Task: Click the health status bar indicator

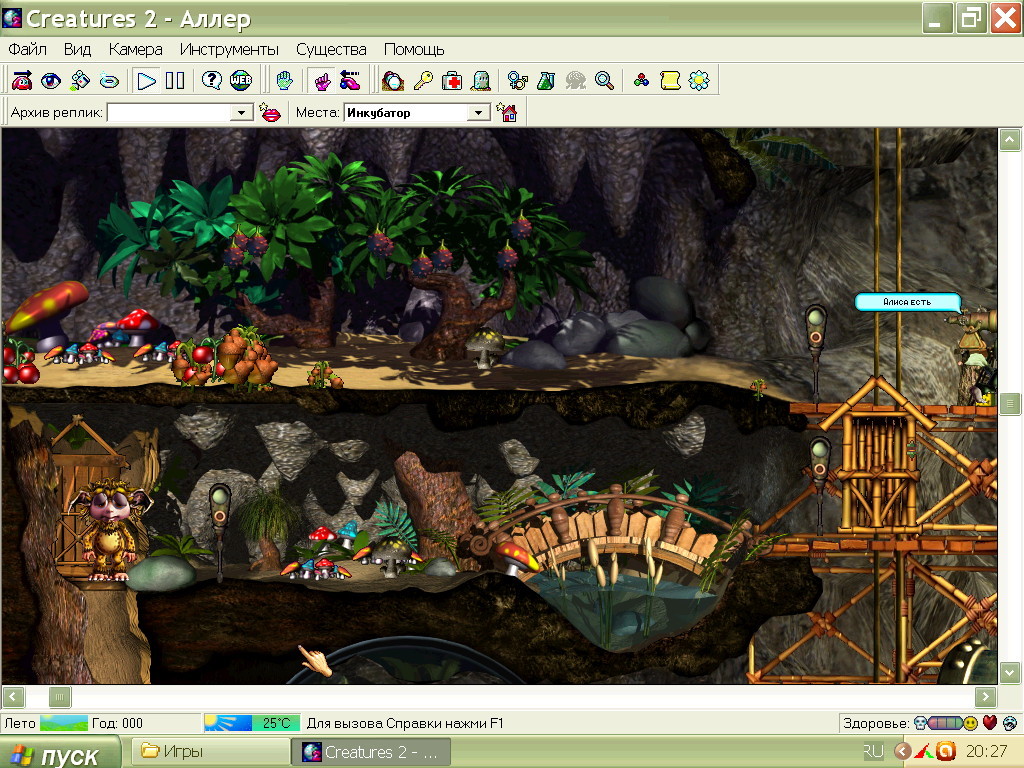Action: point(946,723)
